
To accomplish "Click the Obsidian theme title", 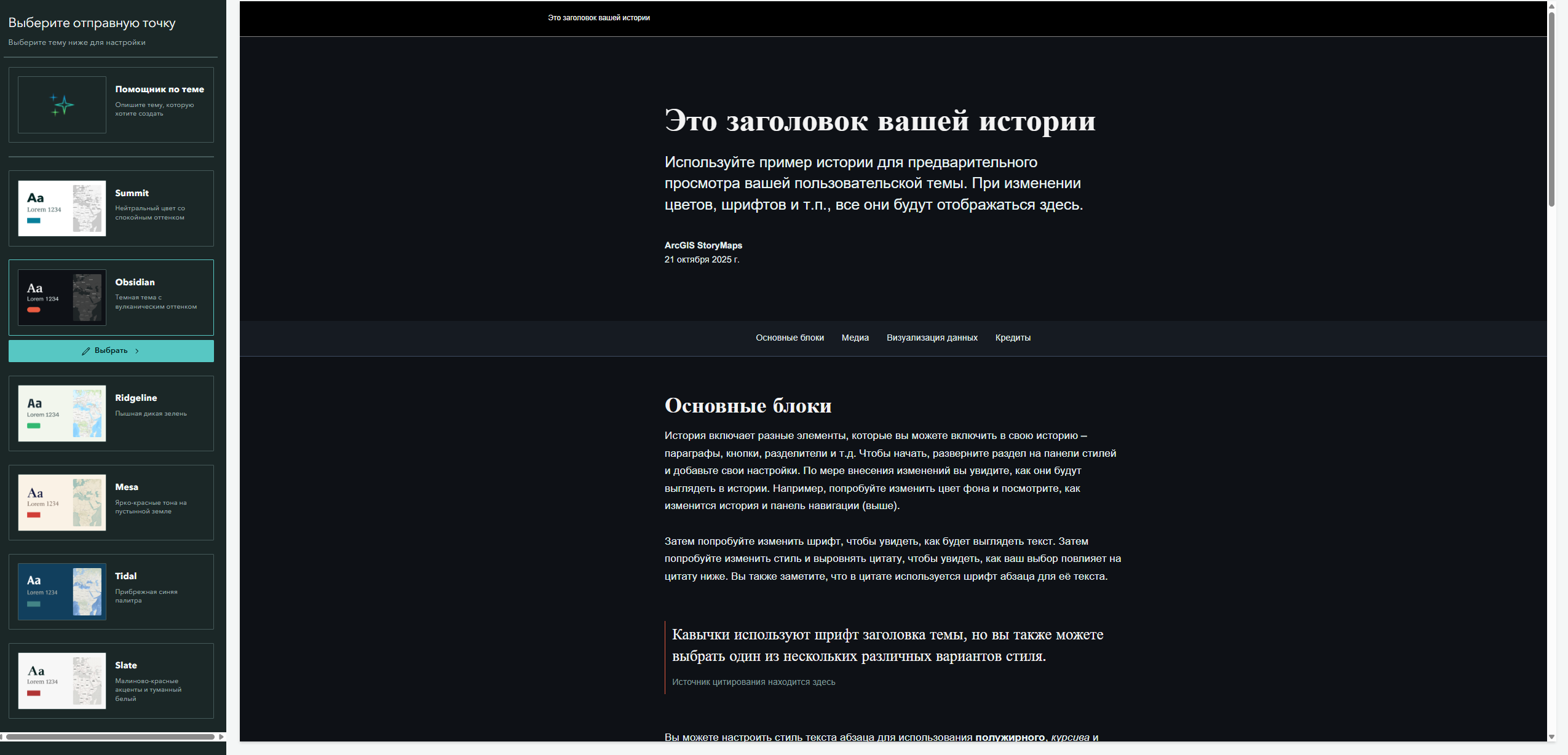I will point(135,282).
